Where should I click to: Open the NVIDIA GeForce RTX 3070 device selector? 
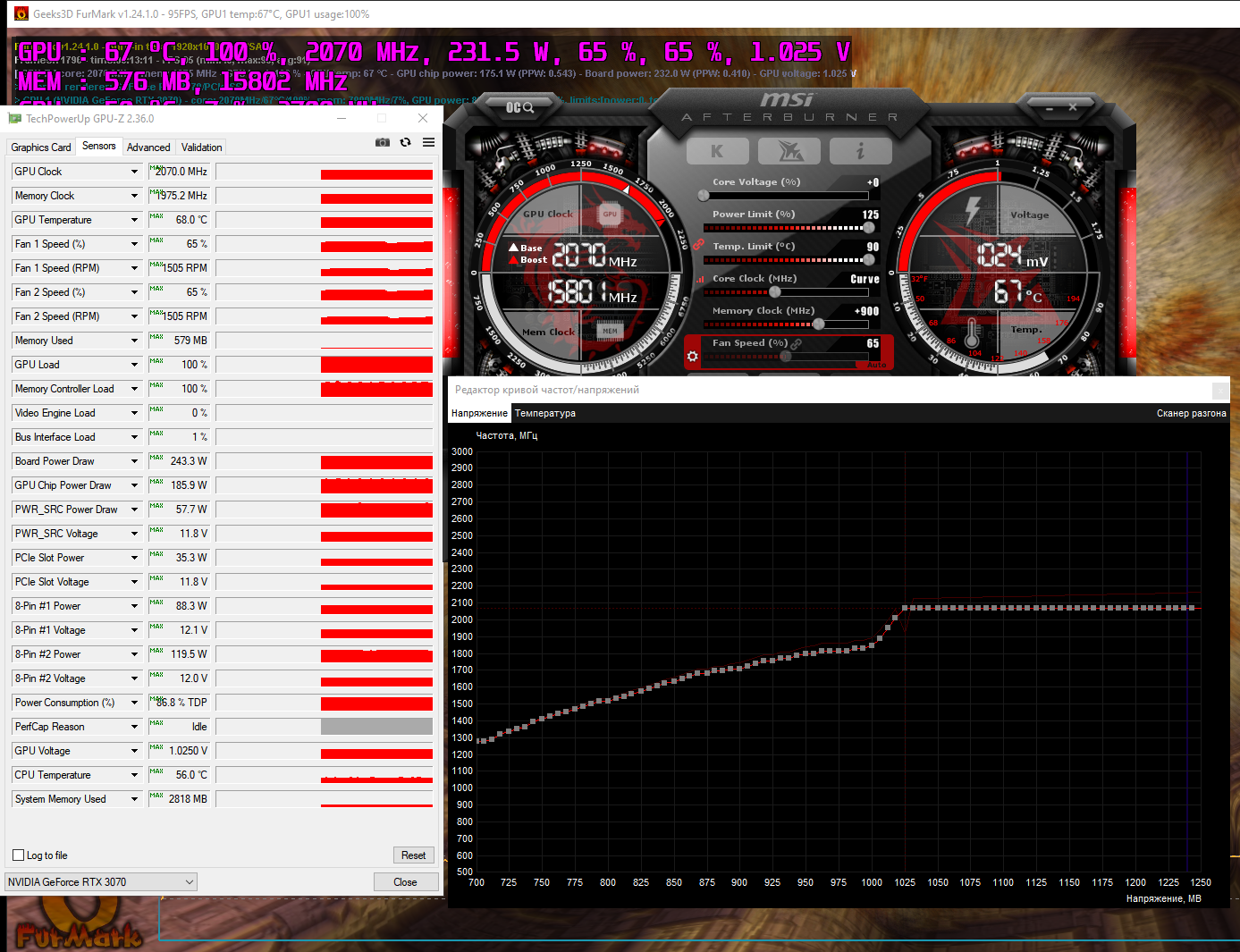pyautogui.click(x=101, y=882)
